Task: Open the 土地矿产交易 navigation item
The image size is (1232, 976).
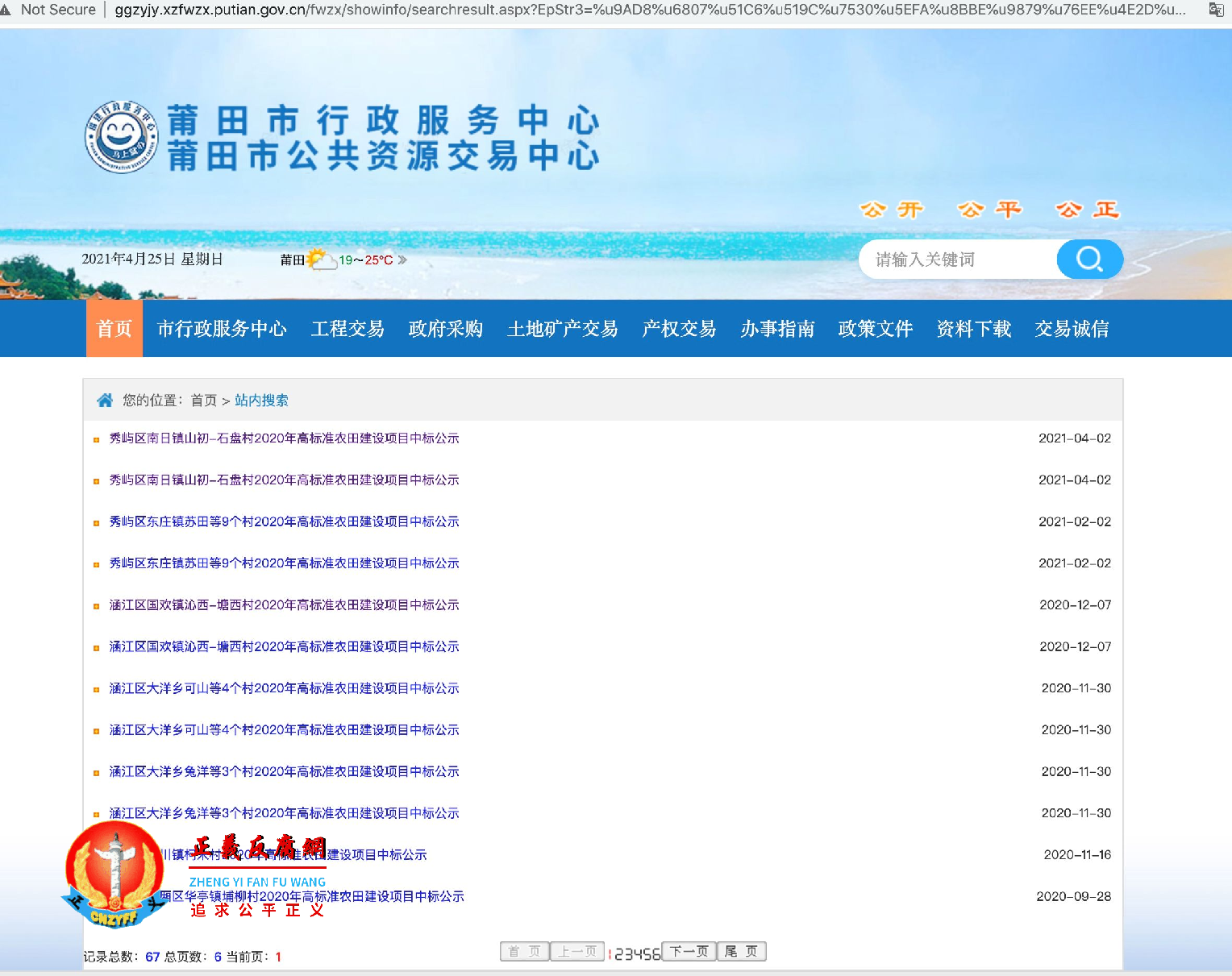Action: point(562,329)
